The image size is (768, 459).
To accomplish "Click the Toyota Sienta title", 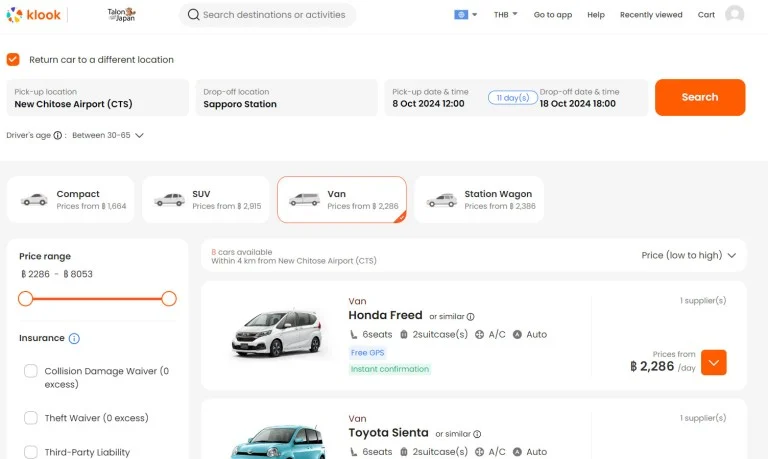I will click(x=388, y=433).
